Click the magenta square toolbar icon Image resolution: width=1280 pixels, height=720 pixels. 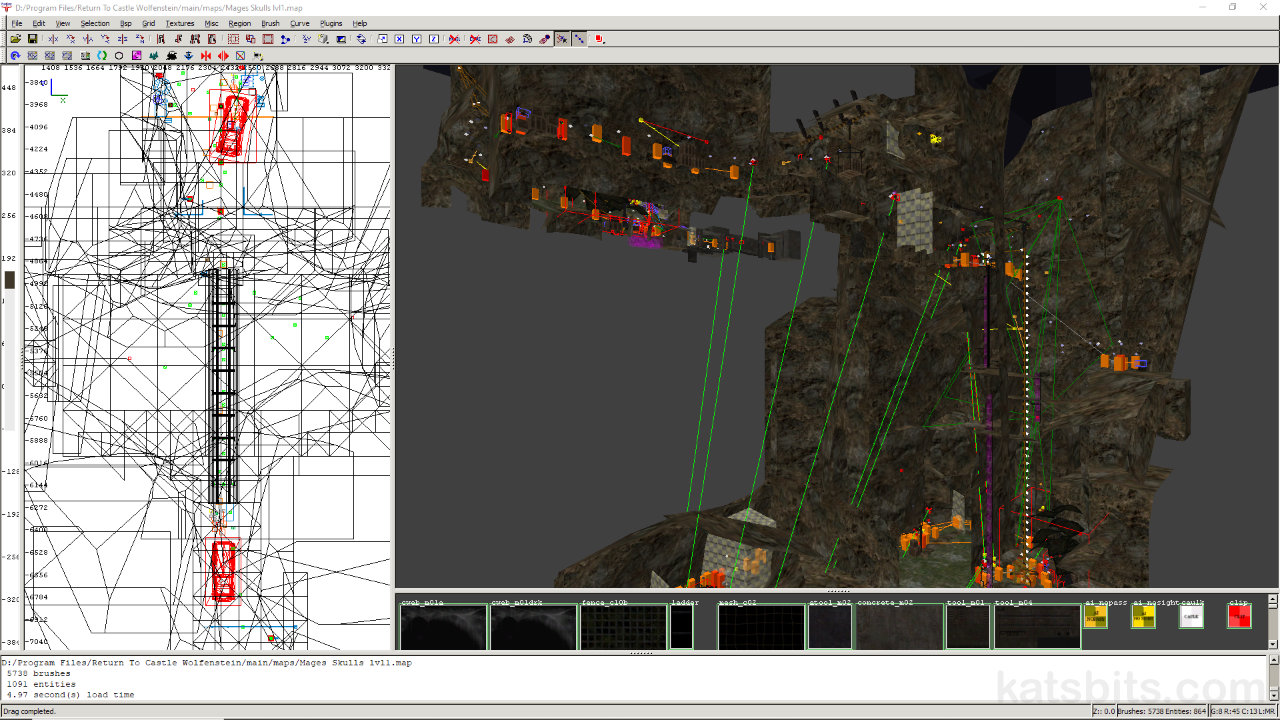[x=136, y=55]
